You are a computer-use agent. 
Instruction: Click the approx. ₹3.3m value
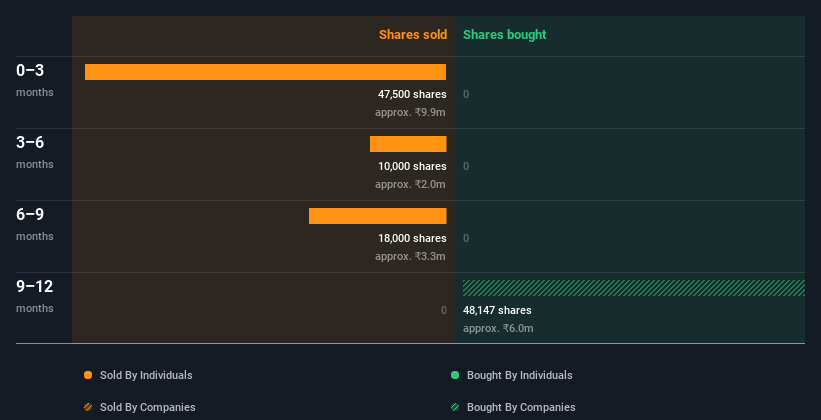click(x=410, y=256)
